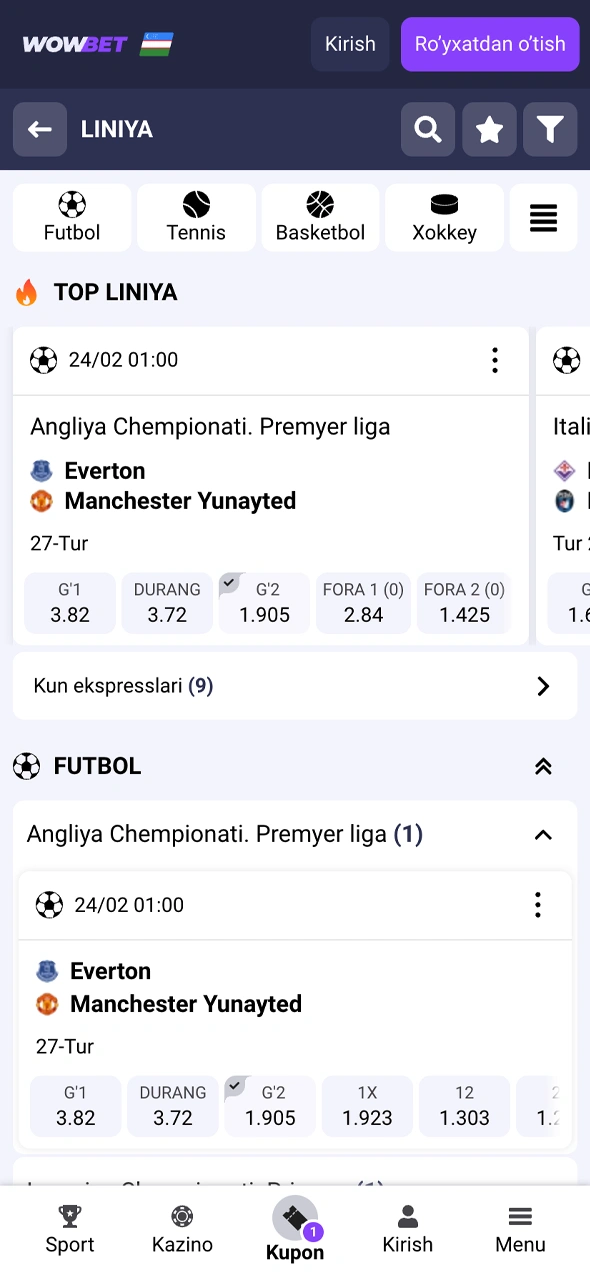Open the three-dot menu on the Everton match
Image resolution: width=590 pixels, height=1280 pixels.
coord(495,360)
